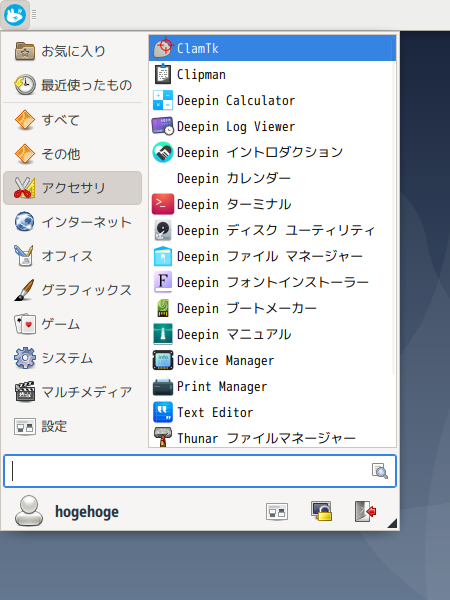The image size is (450, 600).
Task: Click the log out icon
Action: point(365,511)
